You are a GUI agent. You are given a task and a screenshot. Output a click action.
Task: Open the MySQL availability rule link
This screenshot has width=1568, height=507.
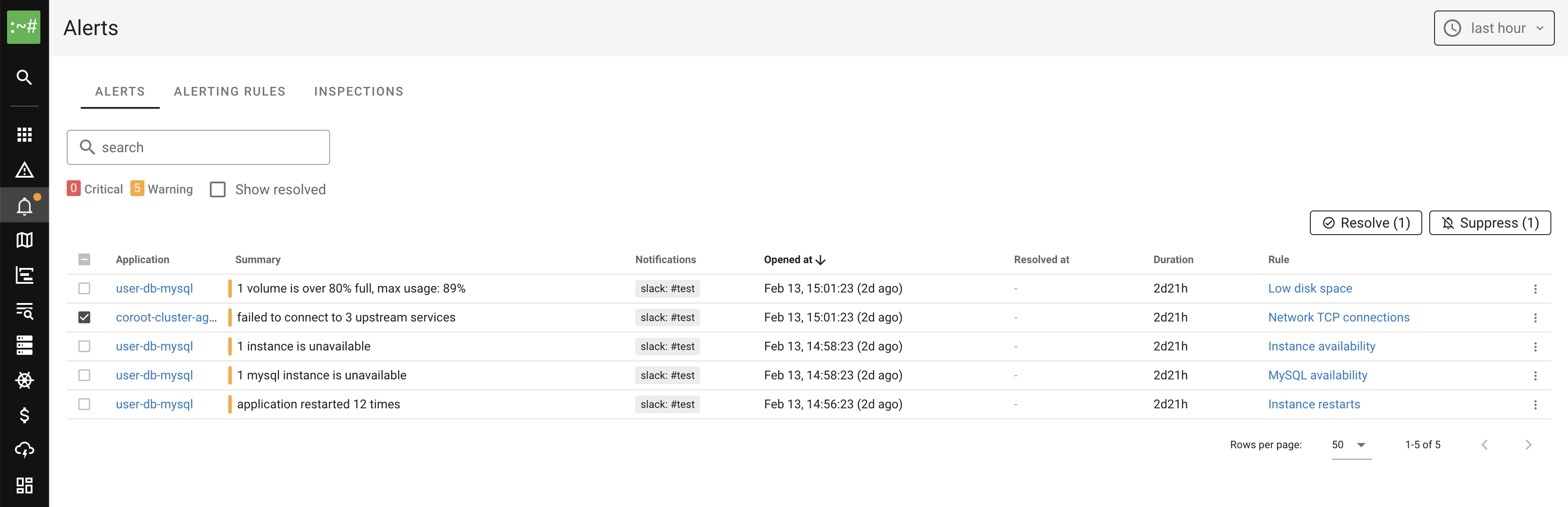tap(1317, 376)
